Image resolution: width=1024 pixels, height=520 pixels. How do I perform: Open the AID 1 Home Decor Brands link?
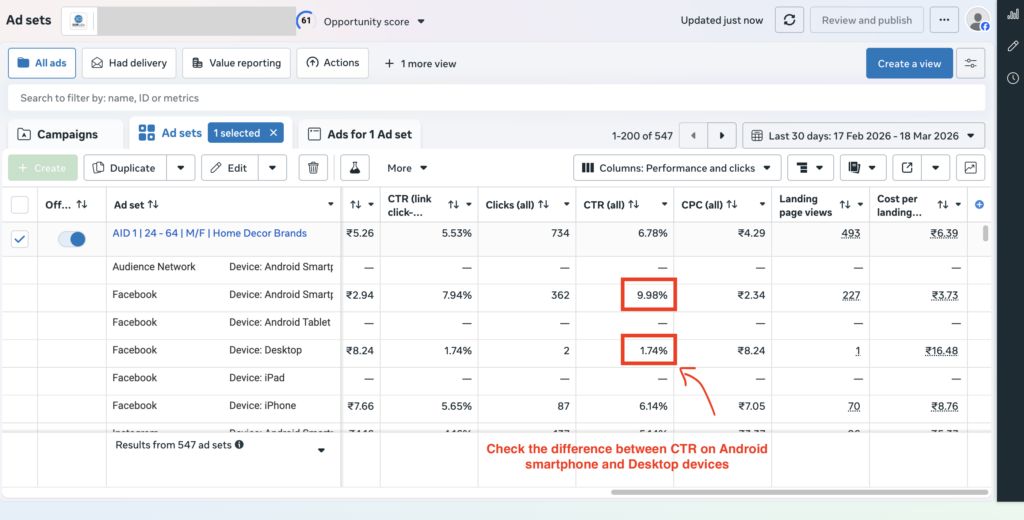tap(210, 233)
